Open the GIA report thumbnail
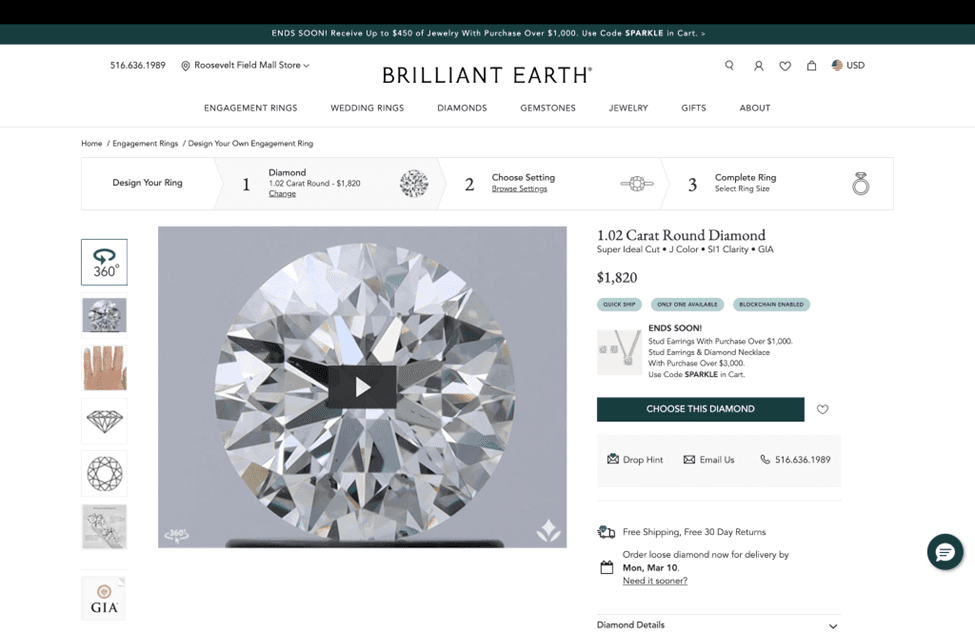 coord(103,598)
